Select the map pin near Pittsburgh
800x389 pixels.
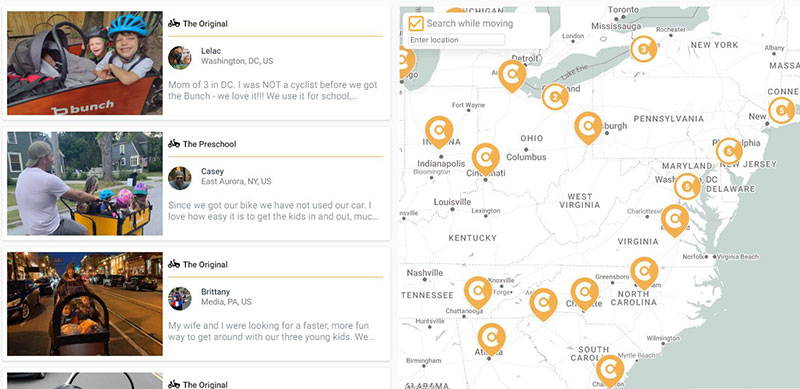click(588, 128)
